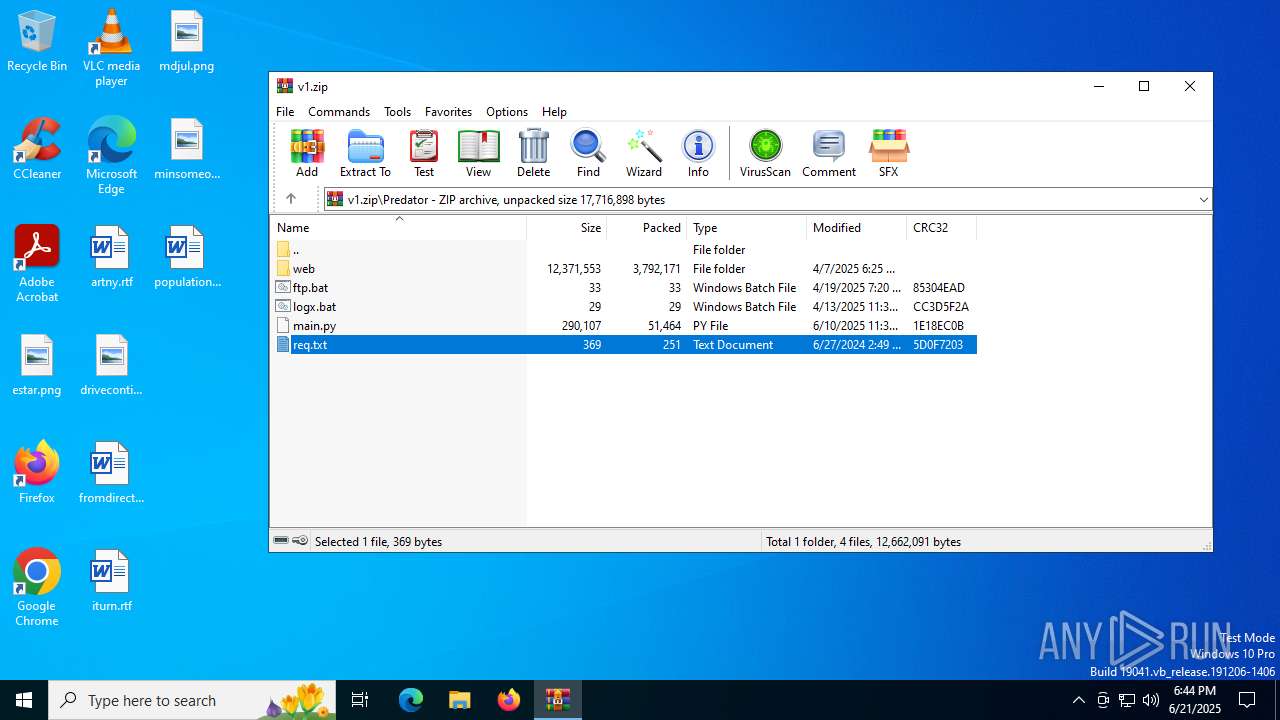
Task: Click the Firefox desktop shortcut
Action: pos(37,474)
